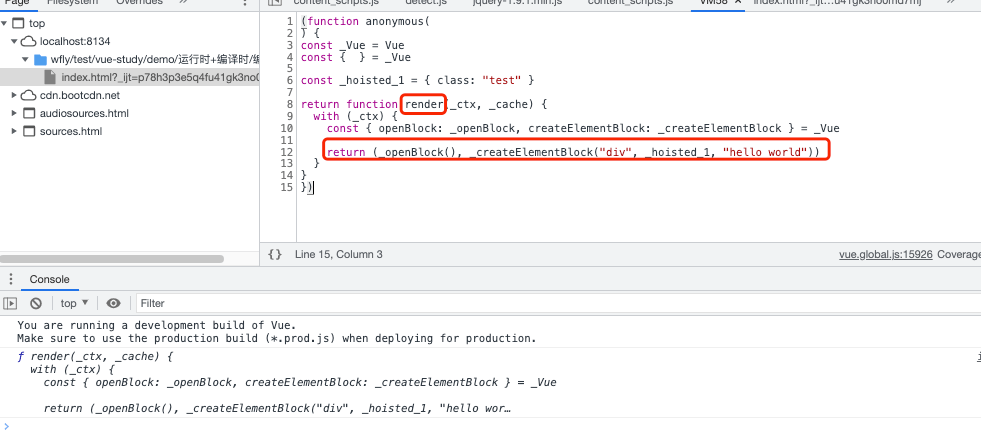This screenshot has height=433, width=981.
Task: Expand the sources.html frame node
Action: point(14,131)
